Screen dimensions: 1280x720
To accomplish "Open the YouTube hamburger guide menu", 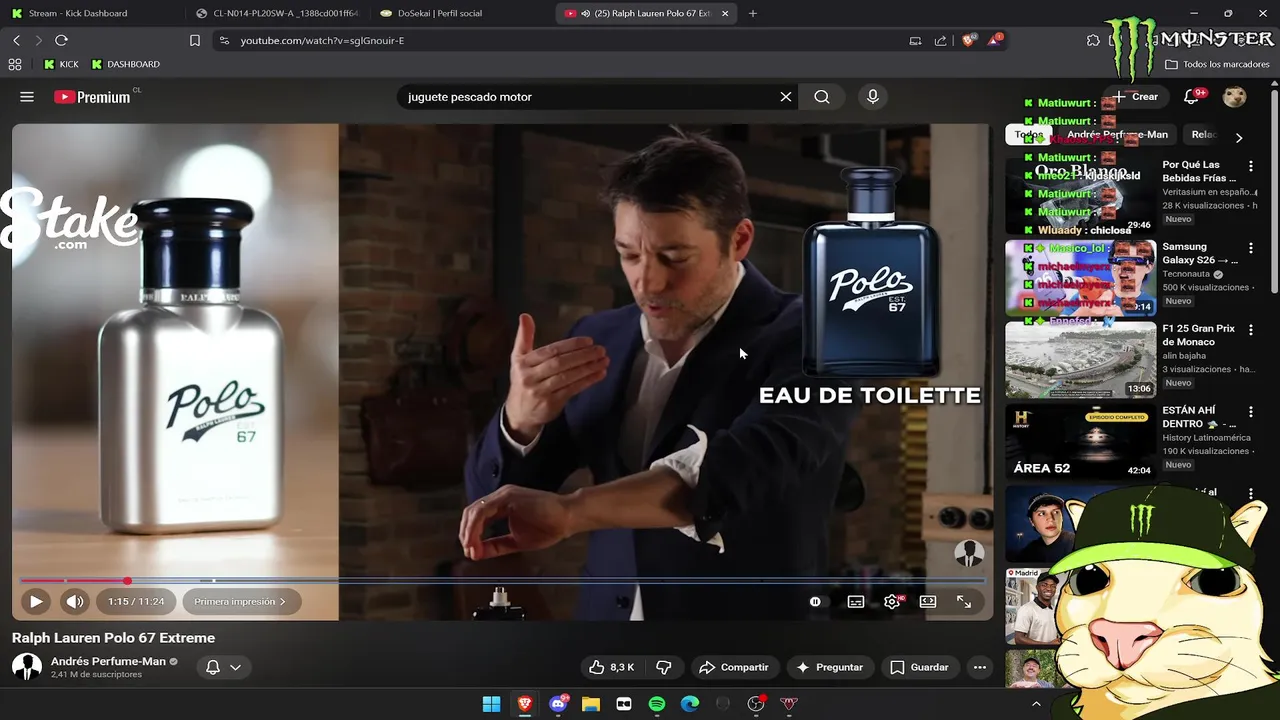I will [27, 97].
